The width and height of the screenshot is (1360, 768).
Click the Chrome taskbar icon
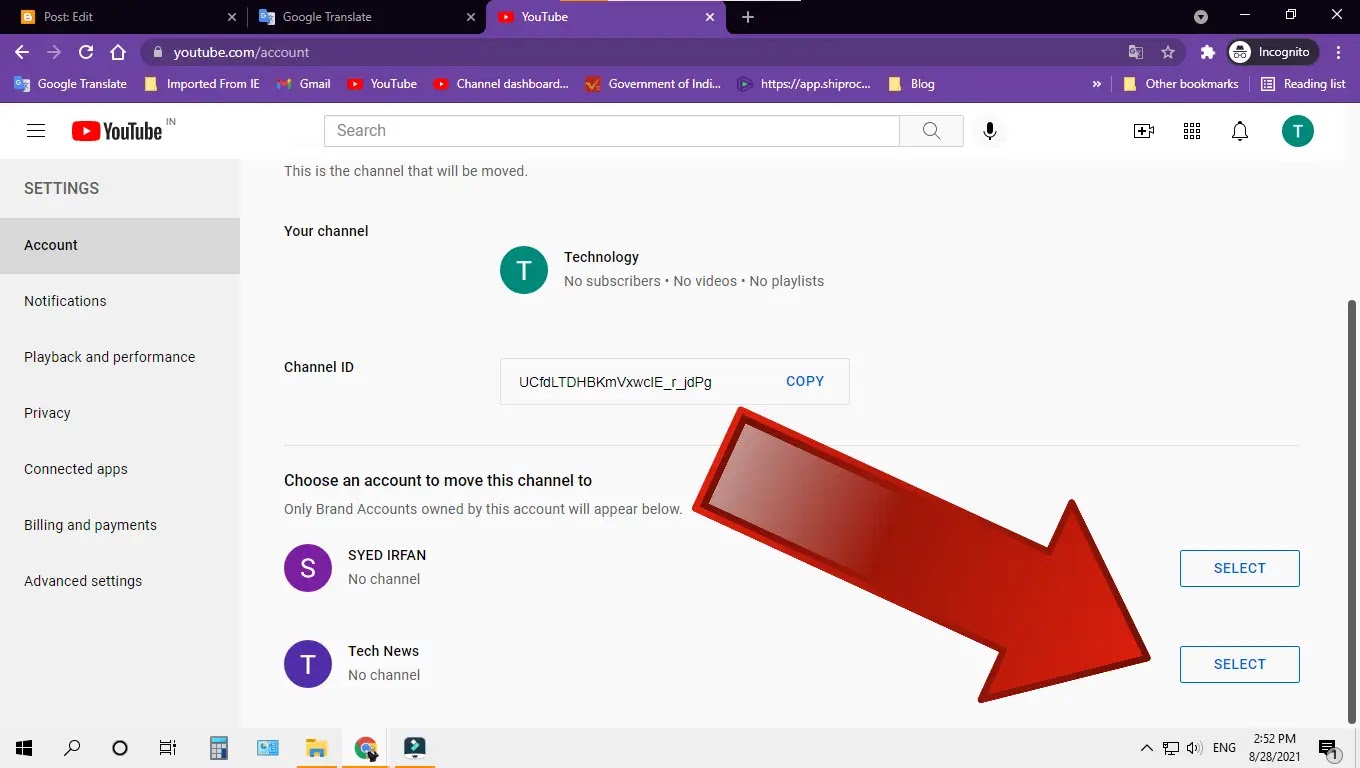click(366, 748)
